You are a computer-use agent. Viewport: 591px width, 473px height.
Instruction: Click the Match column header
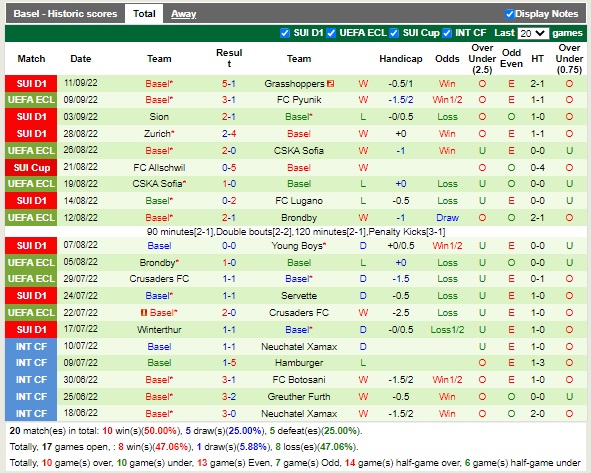[x=31, y=59]
